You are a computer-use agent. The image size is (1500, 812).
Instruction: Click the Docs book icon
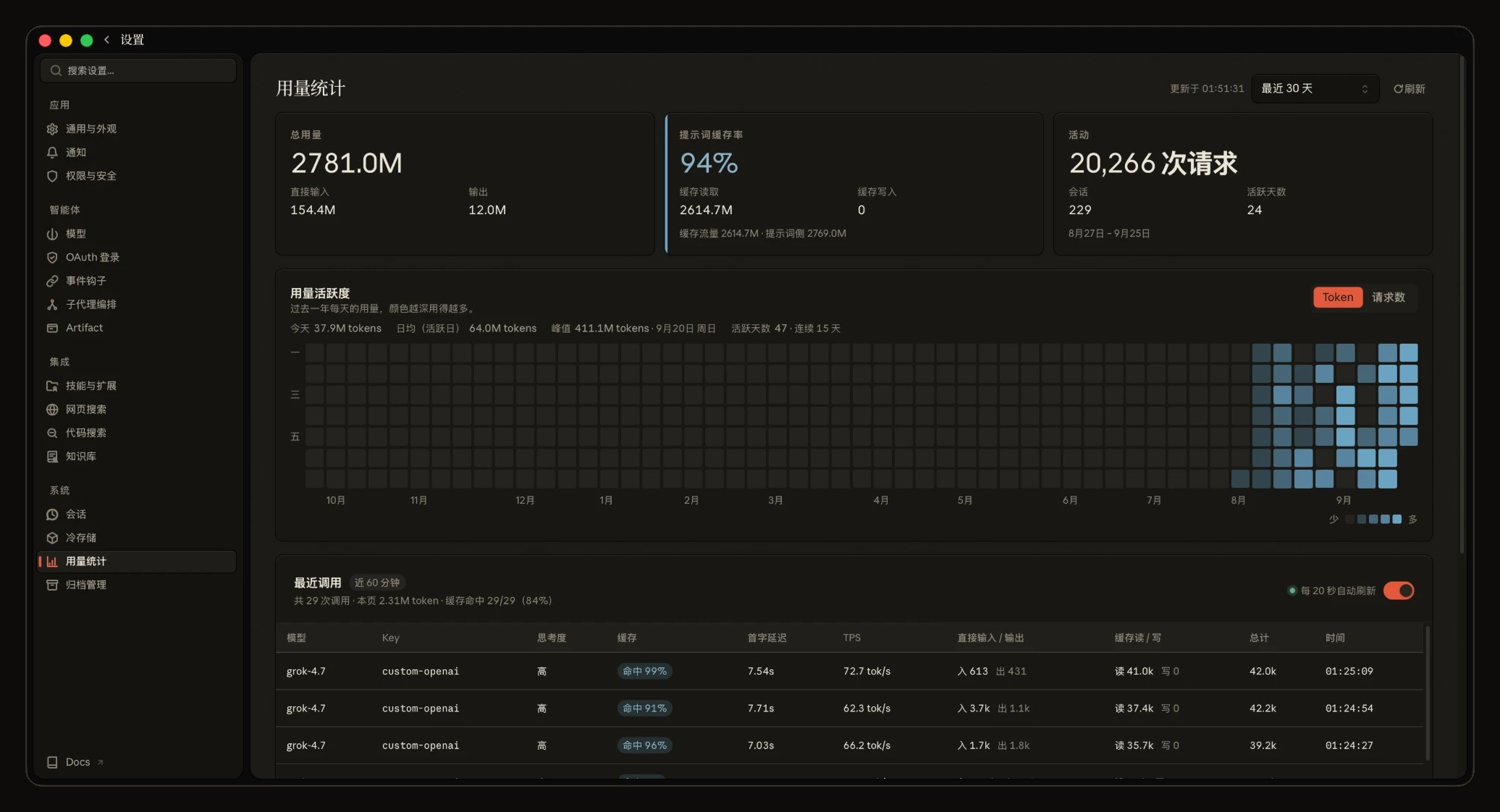(x=52, y=762)
